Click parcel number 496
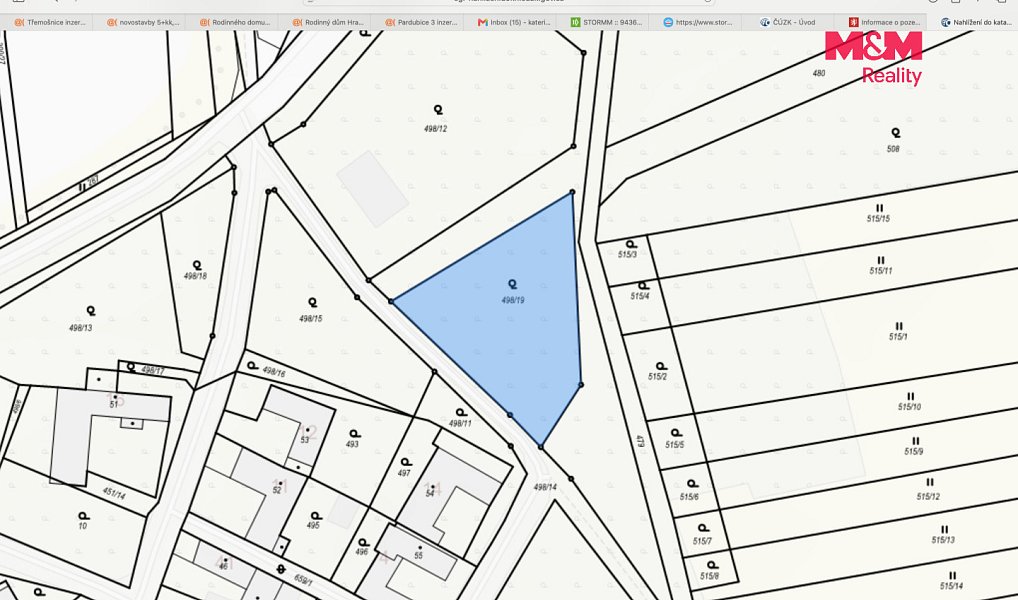The image size is (1018, 600). pyautogui.click(x=362, y=552)
